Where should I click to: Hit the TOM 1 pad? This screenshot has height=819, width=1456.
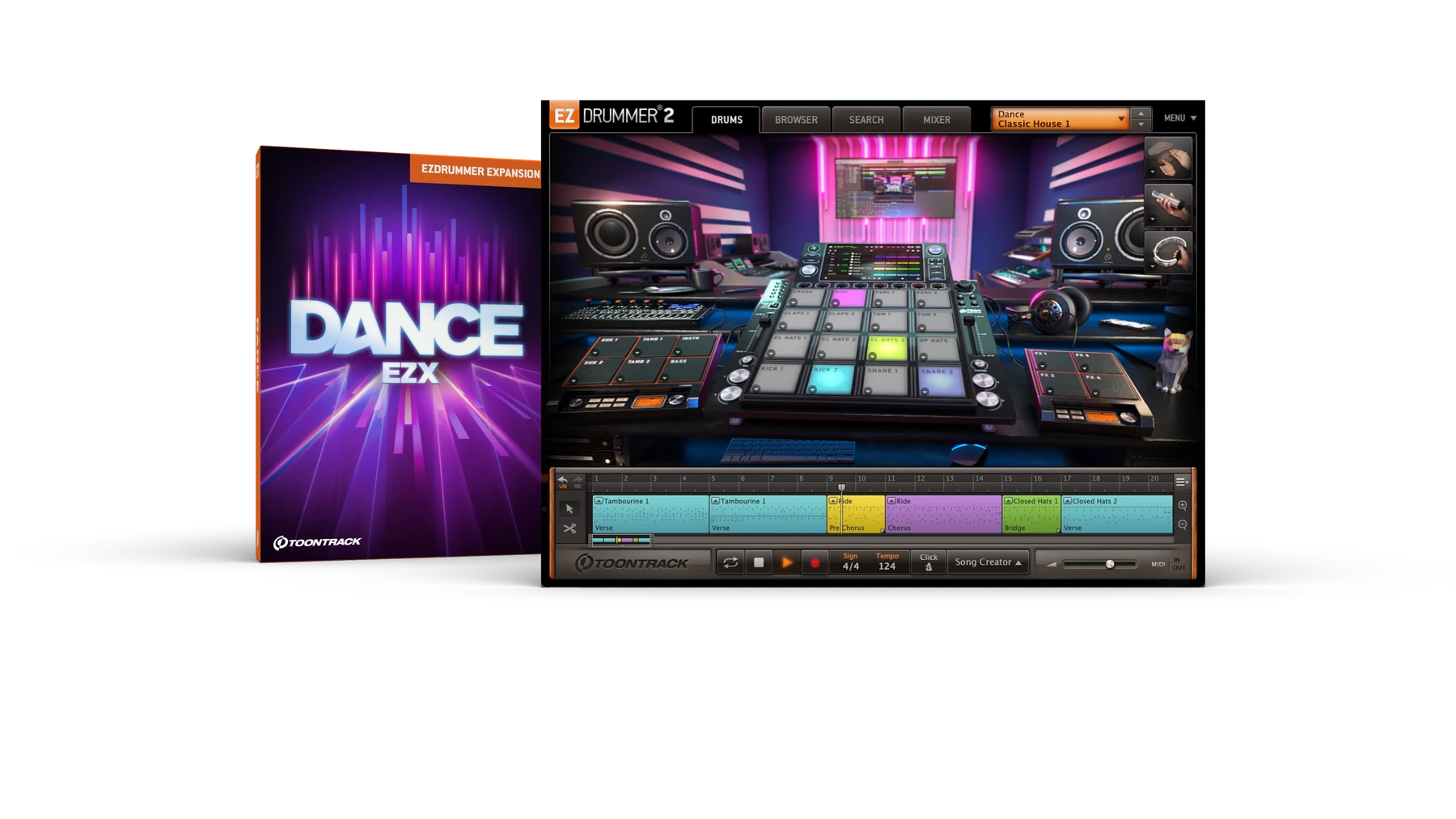pyautogui.click(x=887, y=321)
